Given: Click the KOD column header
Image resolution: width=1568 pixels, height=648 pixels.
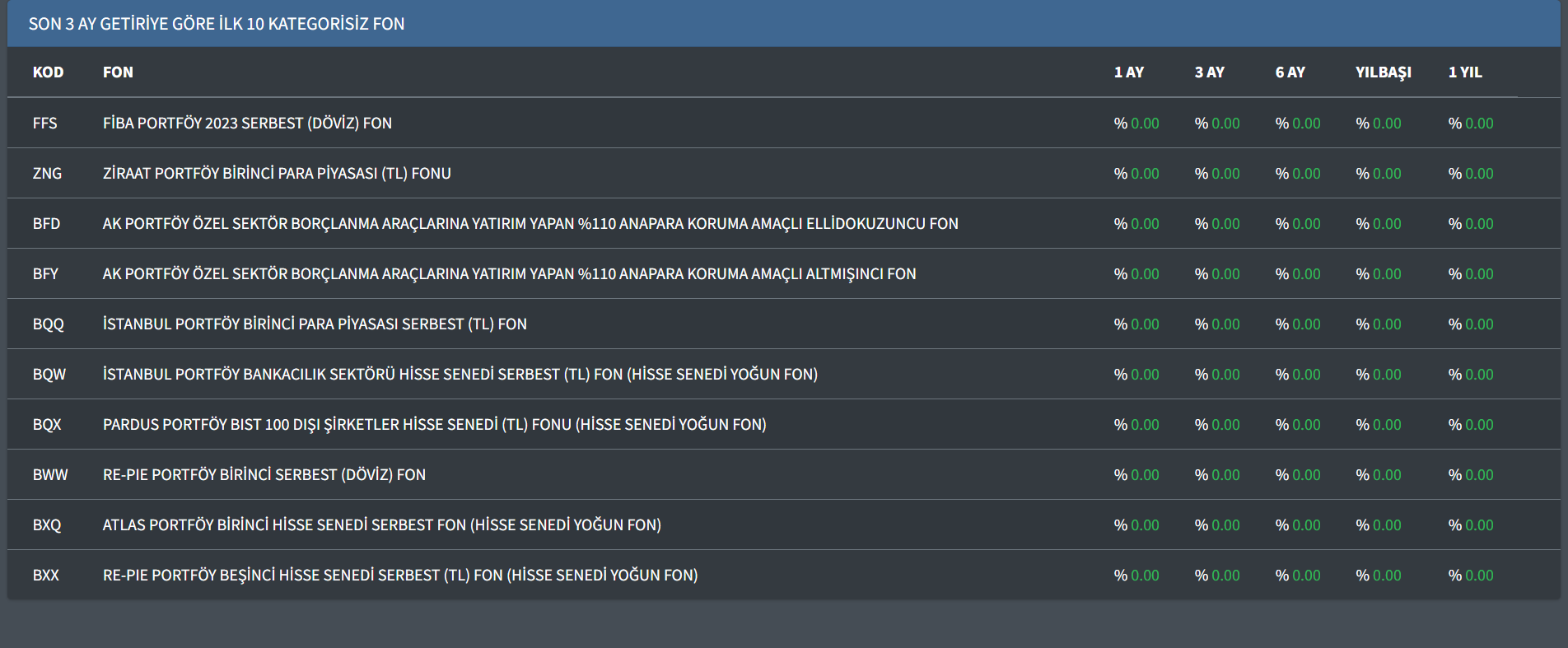Looking at the screenshot, I should click(x=48, y=72).
